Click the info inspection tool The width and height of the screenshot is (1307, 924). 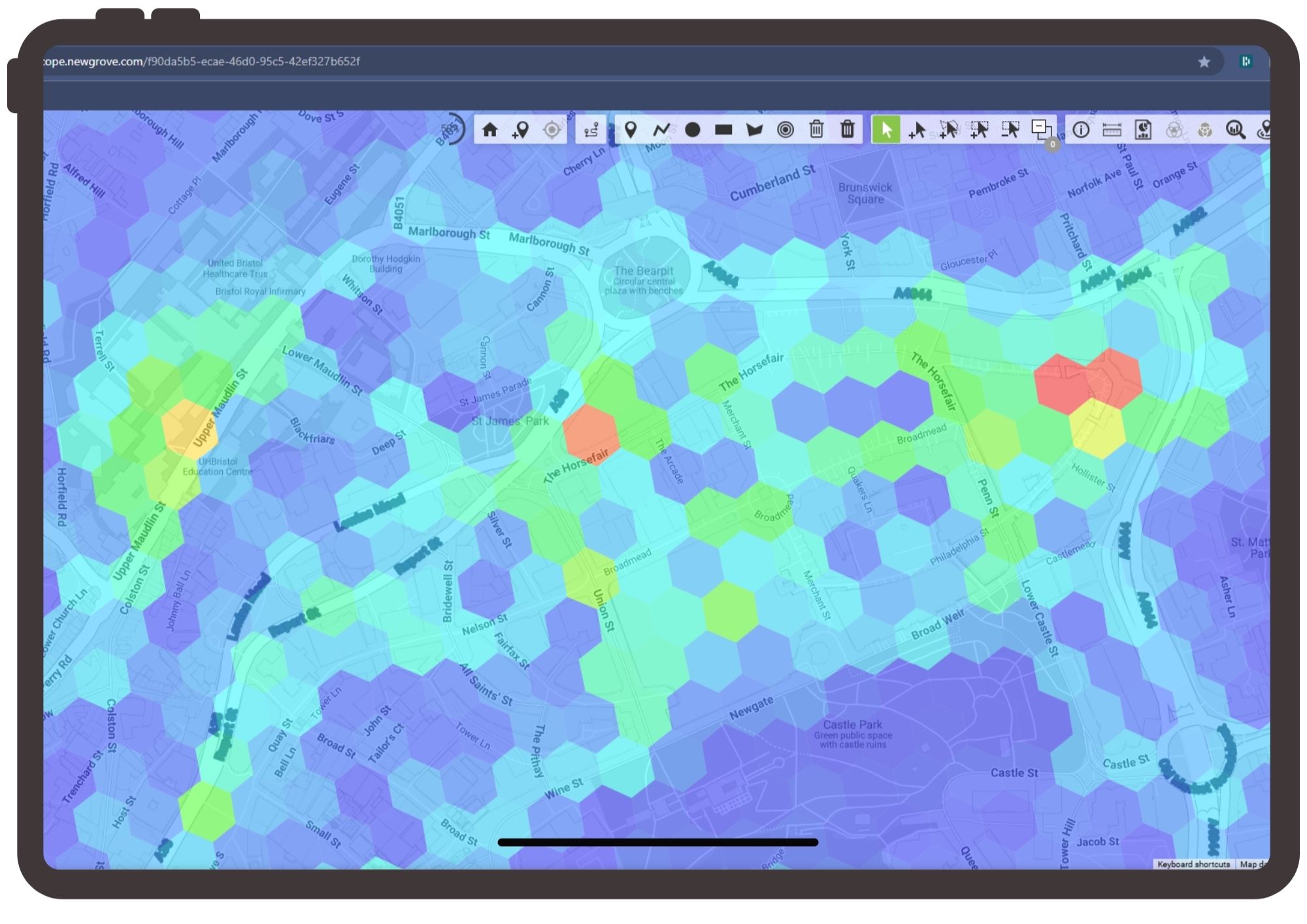point(1080,130)
